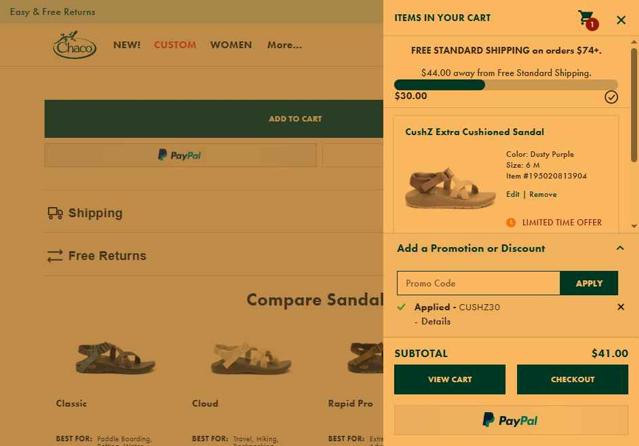The image size is (639, 446).
Task: Click the VIEW CART button
Action: click(450, 380)
